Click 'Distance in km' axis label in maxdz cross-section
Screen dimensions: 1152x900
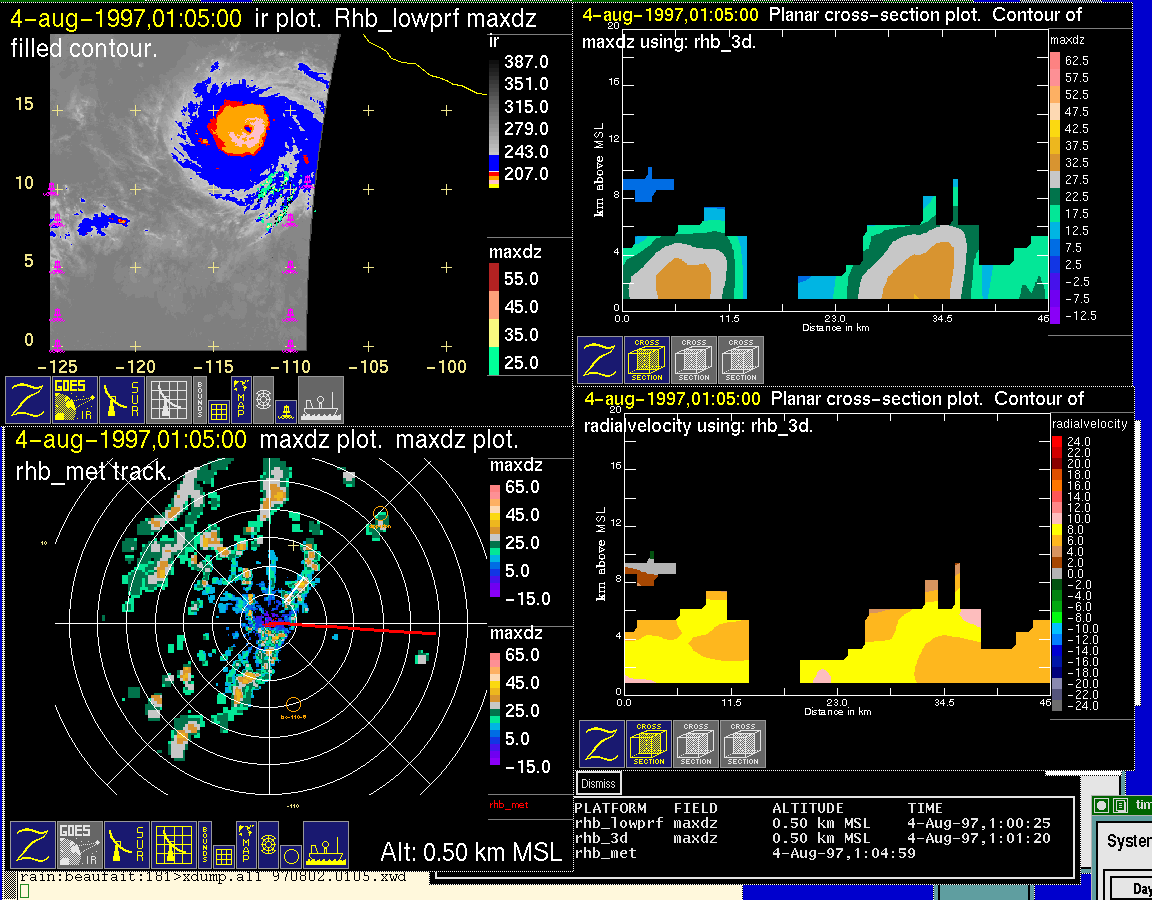835,328
